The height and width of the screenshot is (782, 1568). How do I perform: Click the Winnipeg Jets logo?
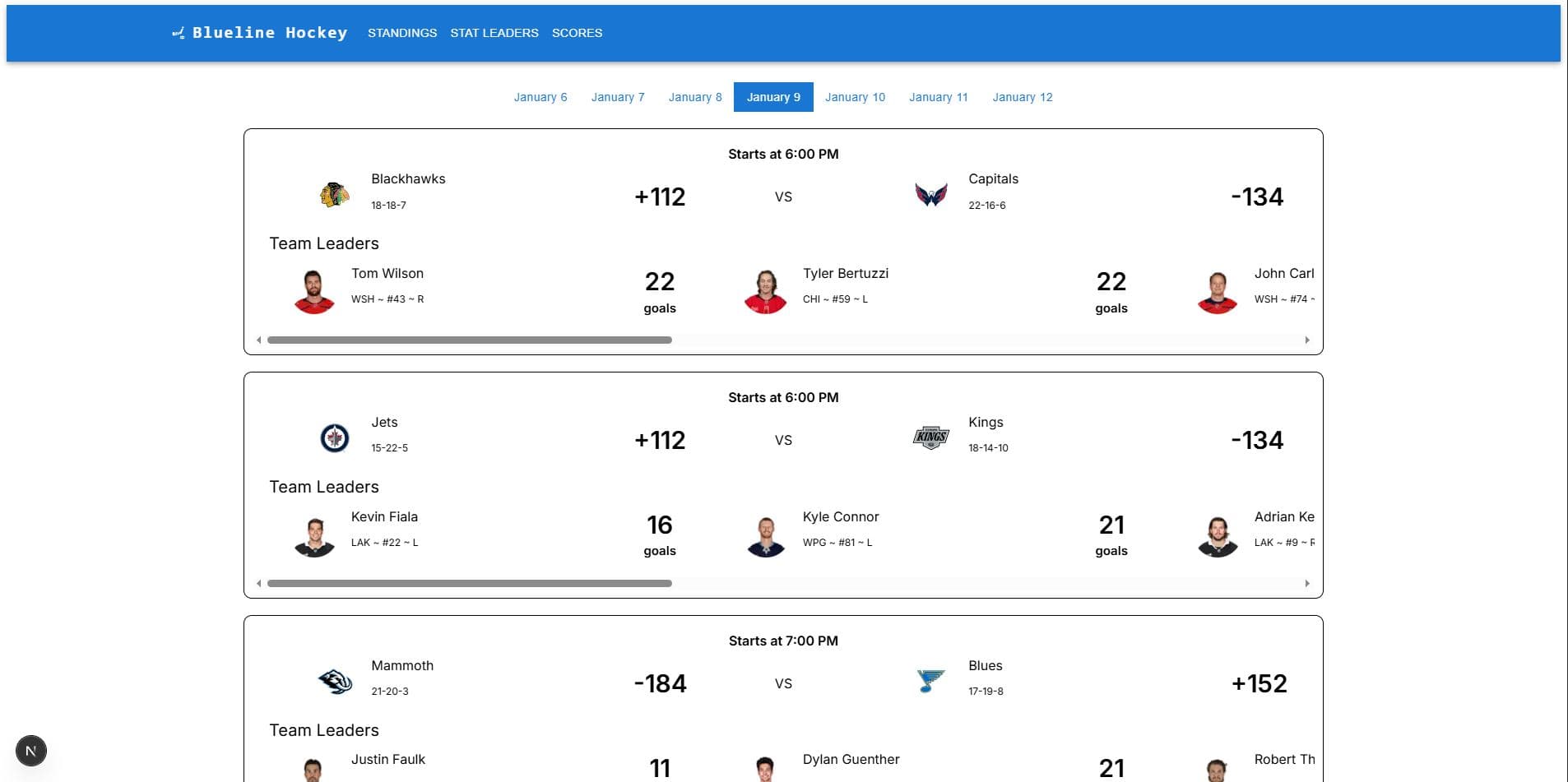click(334, 438)
